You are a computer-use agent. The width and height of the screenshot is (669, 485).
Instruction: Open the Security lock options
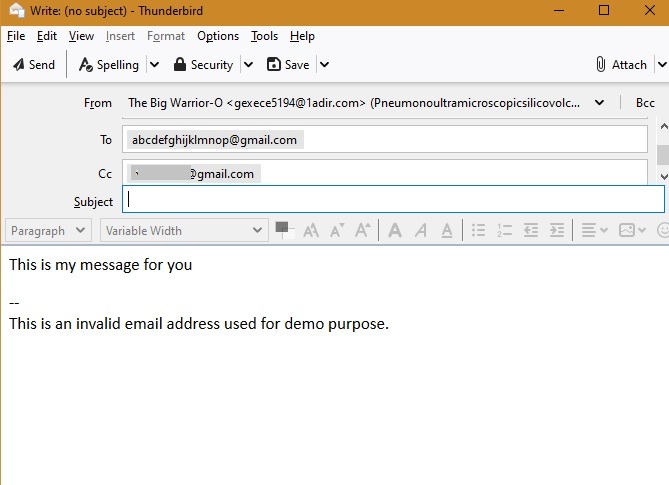click(x=204, y=65)
